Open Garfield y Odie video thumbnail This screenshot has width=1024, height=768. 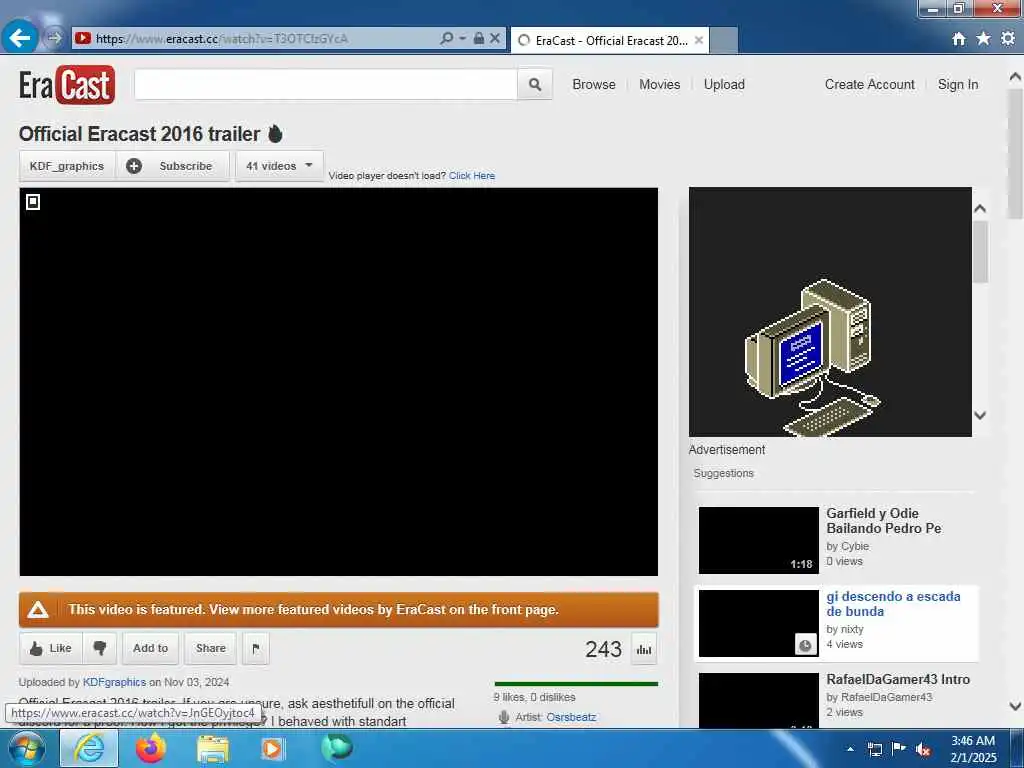point(758,540)
